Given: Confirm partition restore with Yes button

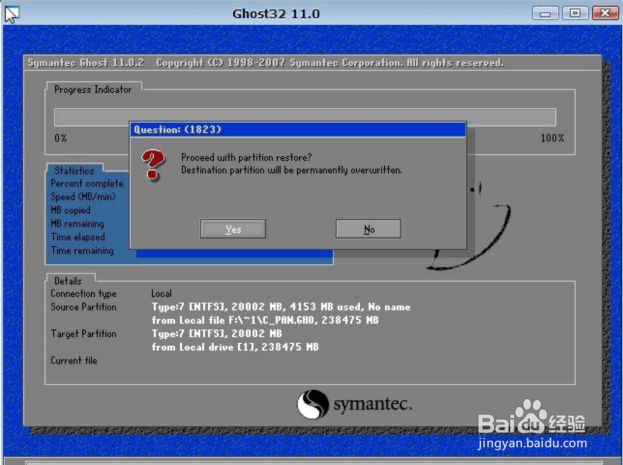Looking at the screenshot, I should coord(233,229).
